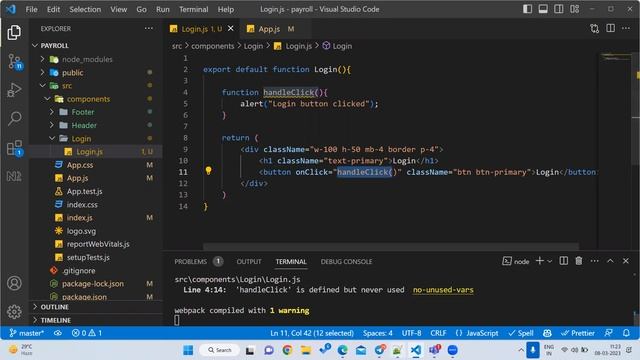The height and width of the screenshot is (360, 640).
Task: Open customize layout button
Action: coord(575,9)
